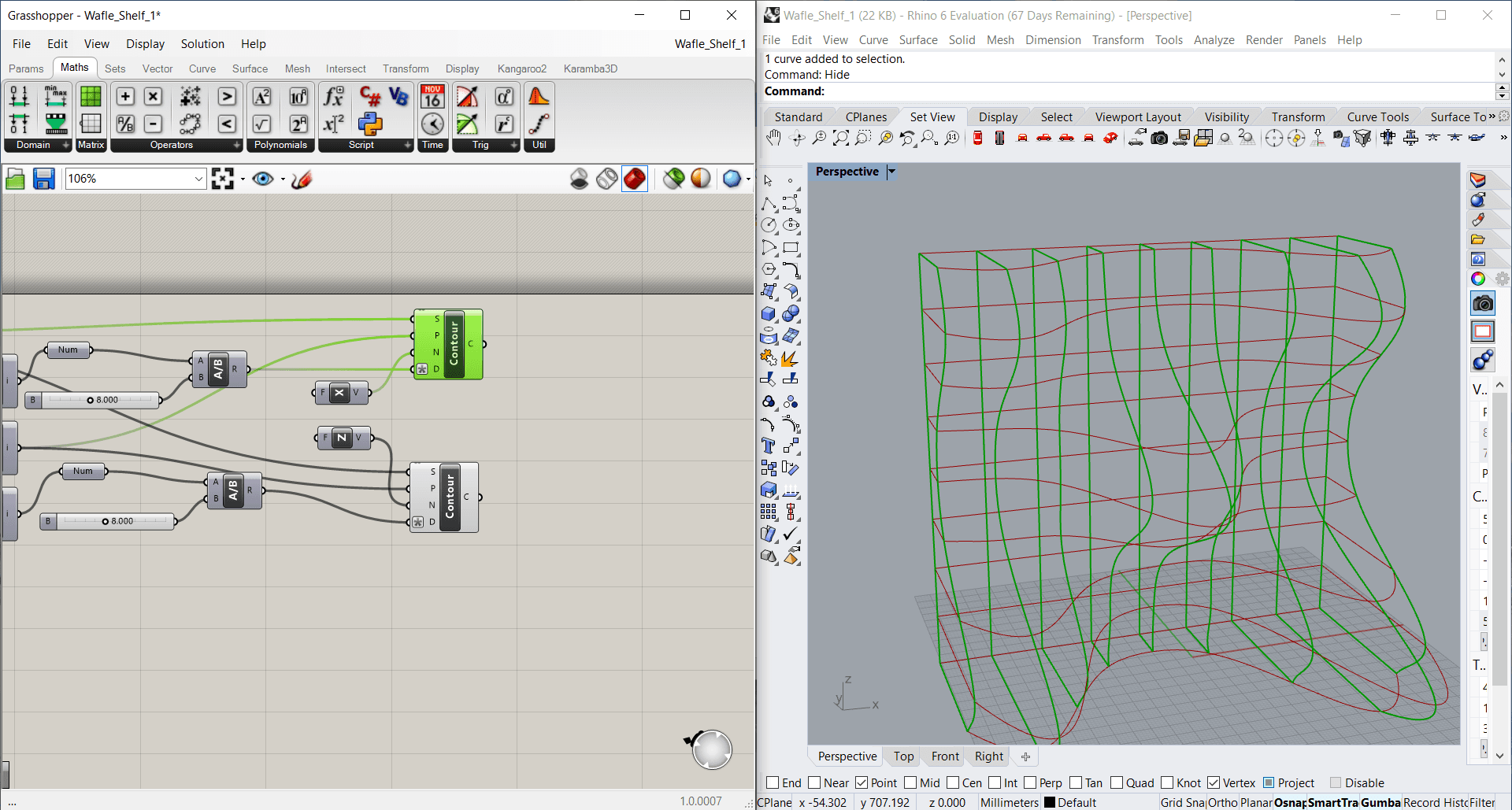Screen dimensions: 1512x810
Task: Click the Multiplication operator icon
Action: click(x=153, y=97)
